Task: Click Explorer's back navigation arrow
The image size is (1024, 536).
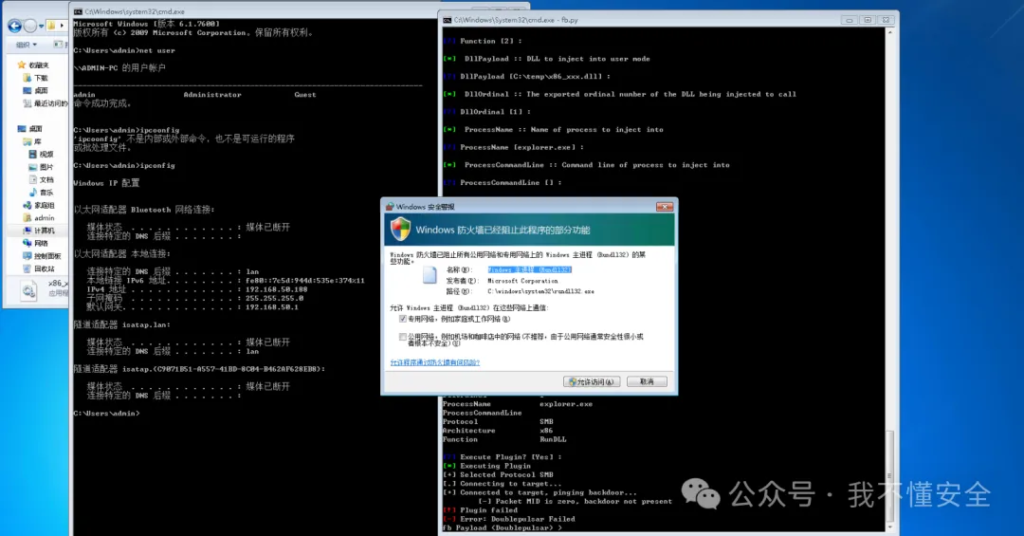Action: point(14,25)
